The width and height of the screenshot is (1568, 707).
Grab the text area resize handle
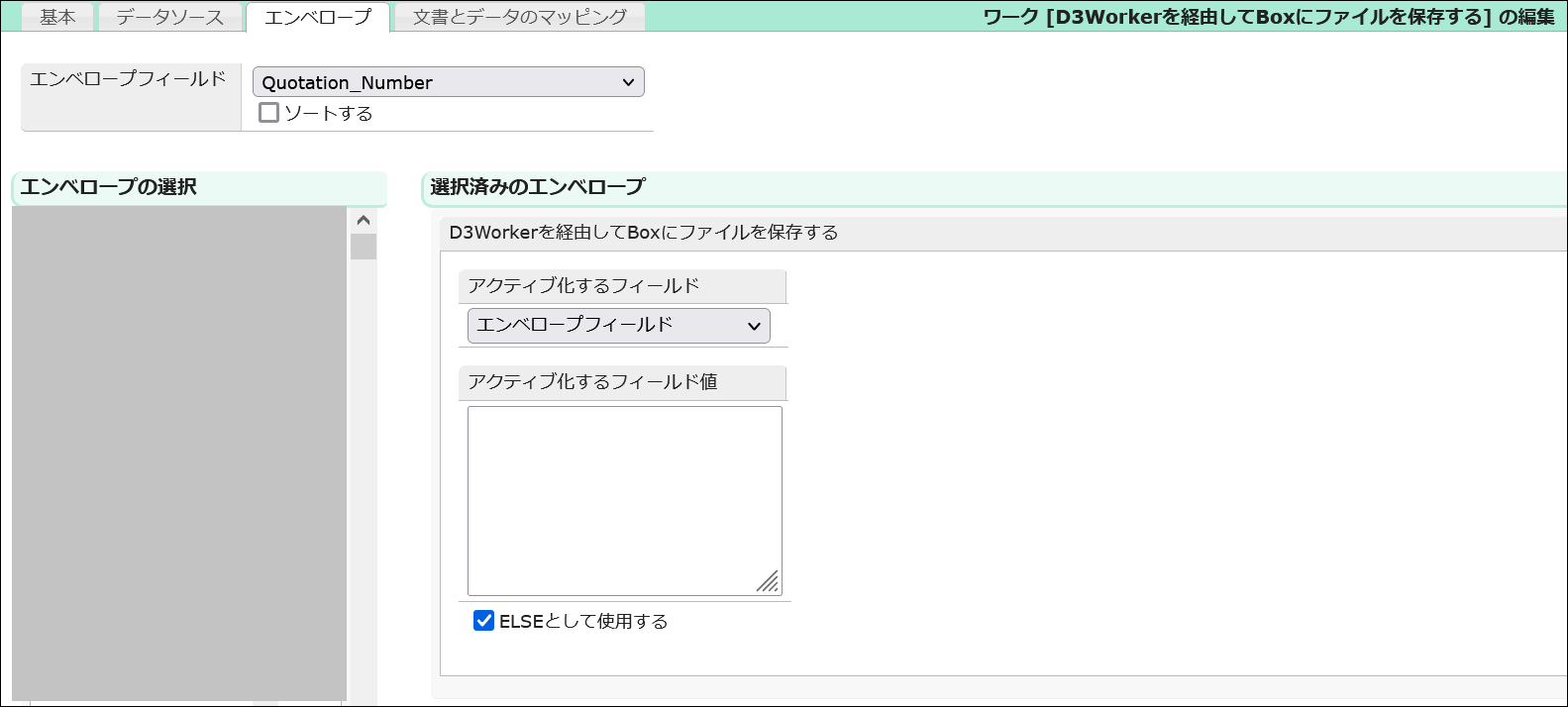coord(768,582)
